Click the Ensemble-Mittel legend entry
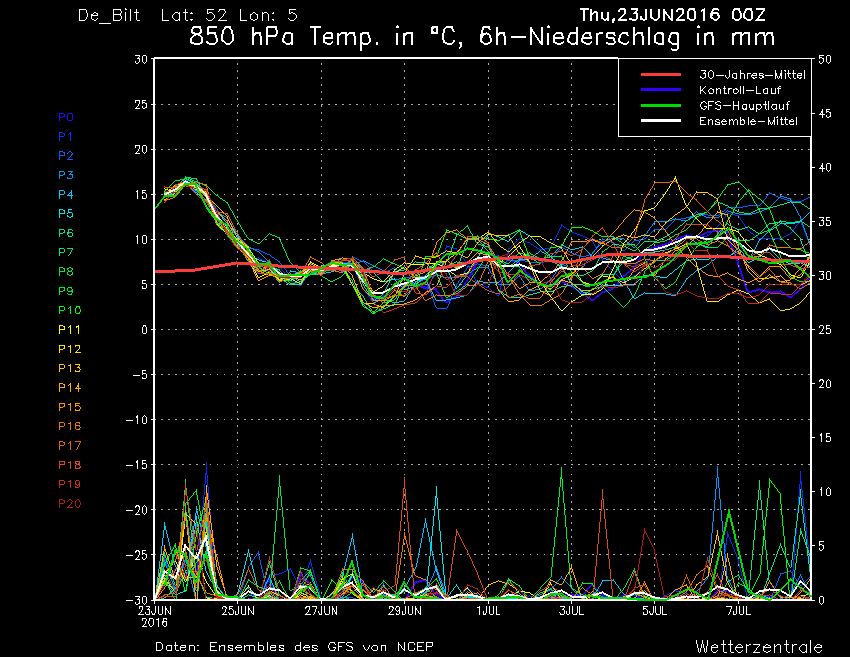Viewport: 850px width, 657px height. (748, 121)
